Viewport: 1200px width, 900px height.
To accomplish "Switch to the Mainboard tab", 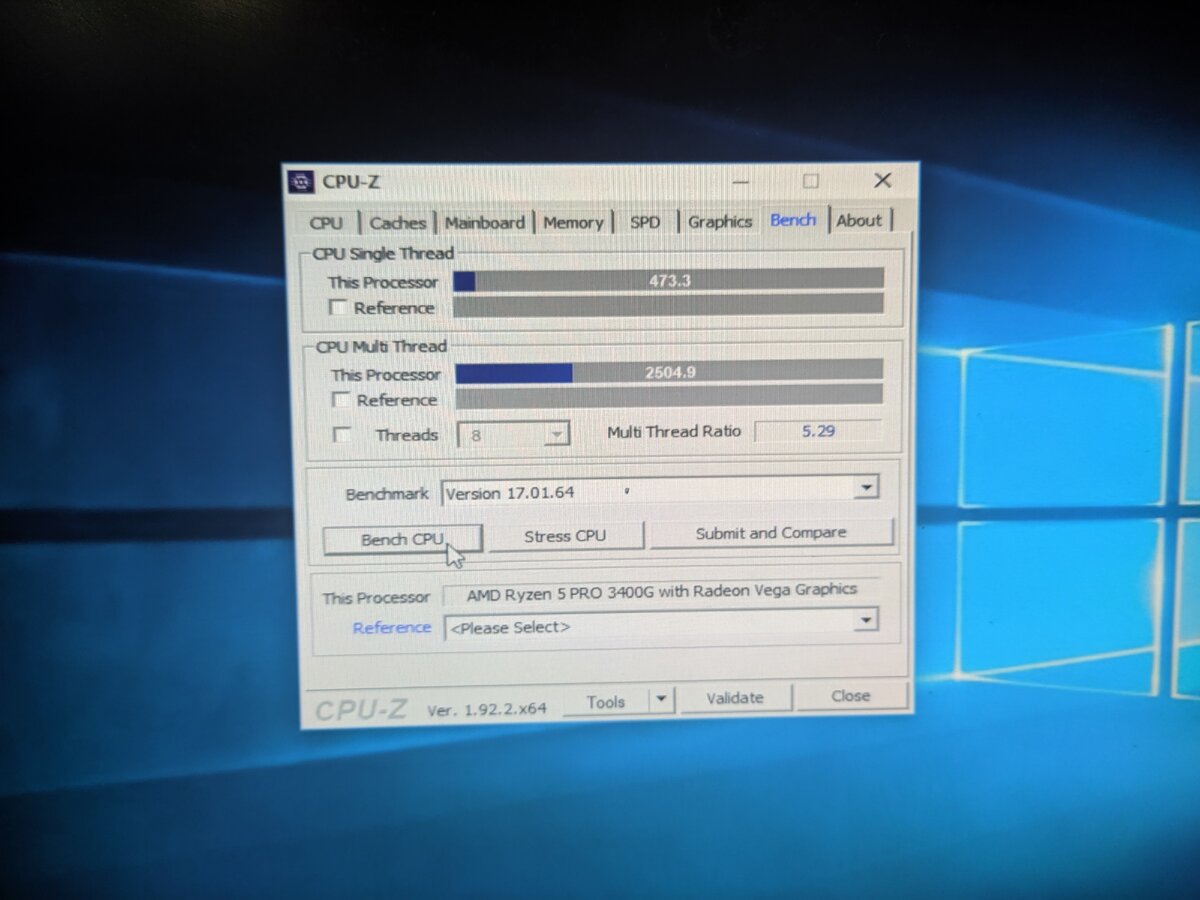I will coord(485,223).
